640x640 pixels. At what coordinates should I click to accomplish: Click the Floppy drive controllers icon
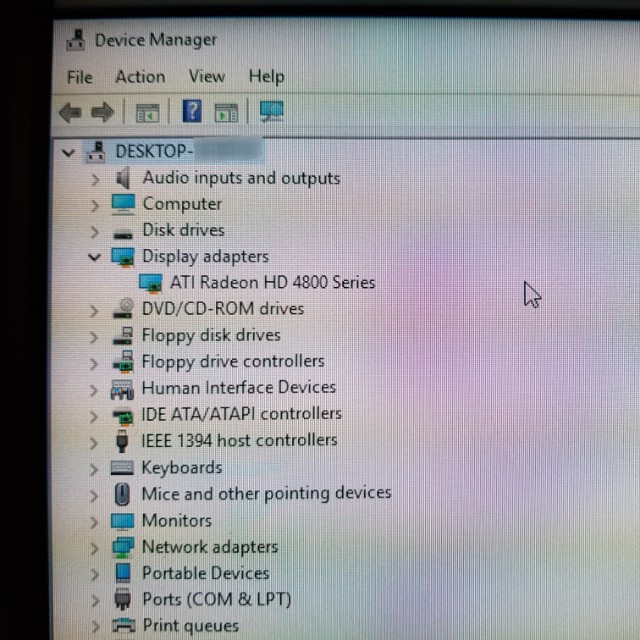tap(123, 362)
